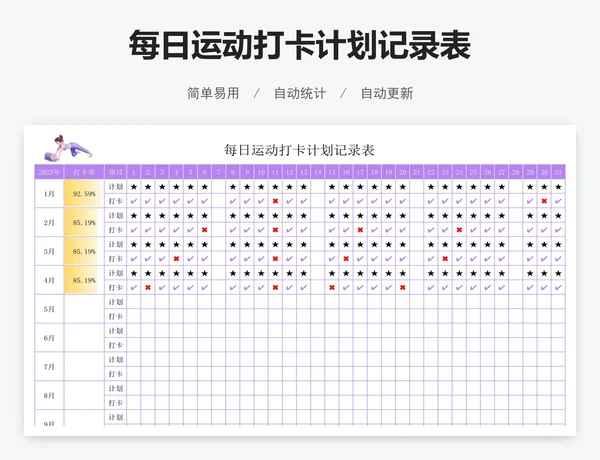600x460 pixels.
Task: Select the 8月 month cell
Action: tap(49, 395)
